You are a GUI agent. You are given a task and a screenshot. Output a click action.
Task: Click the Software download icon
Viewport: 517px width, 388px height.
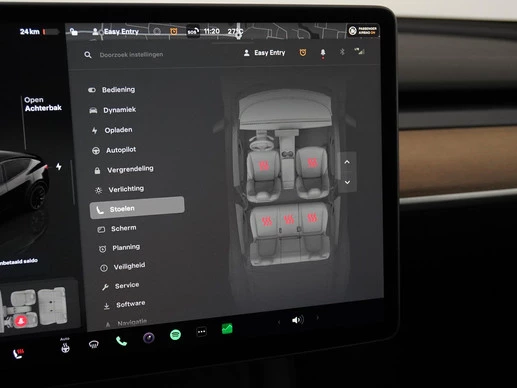tap(107, 306)
